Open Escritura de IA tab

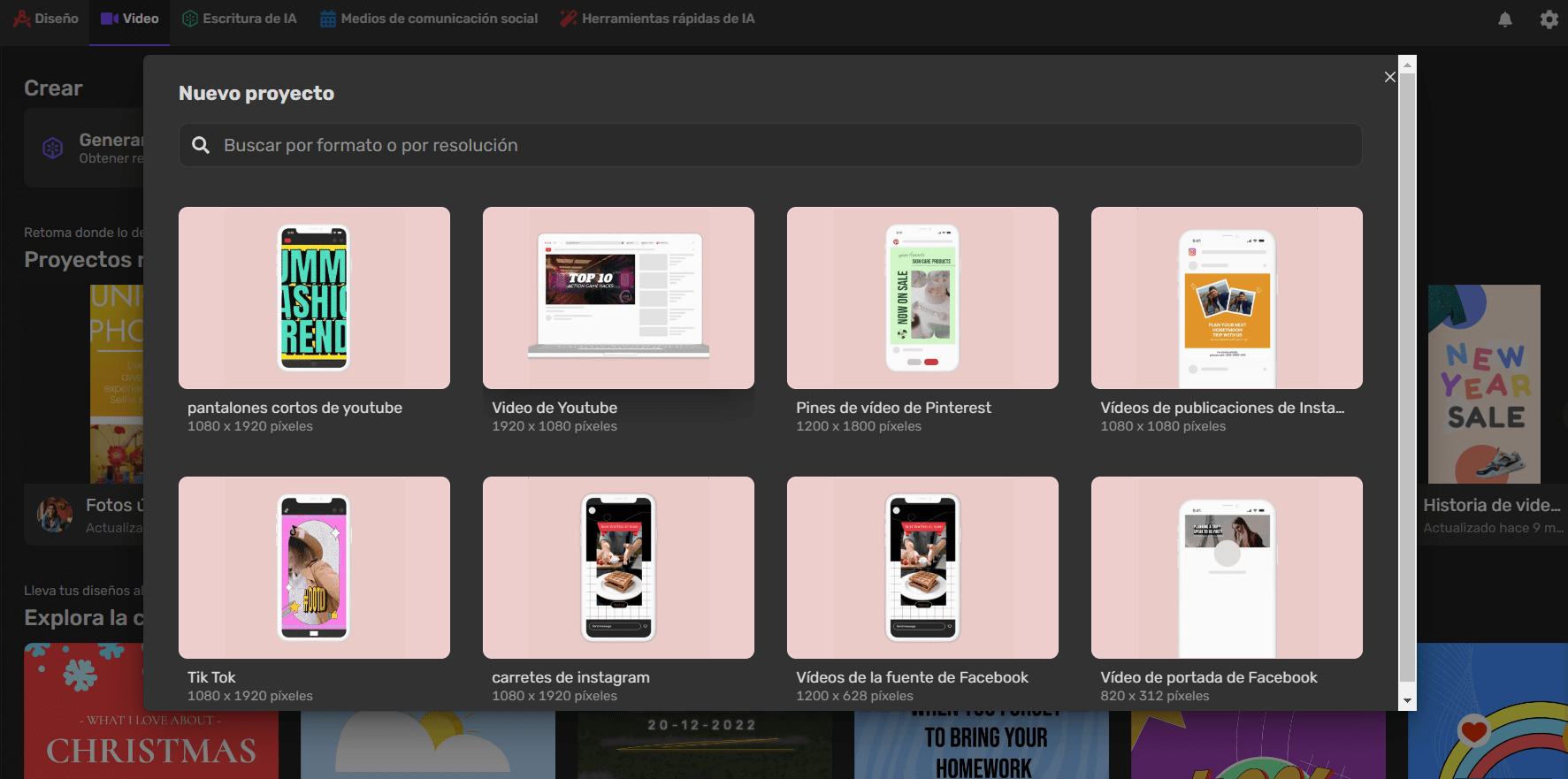coord(239,19)
